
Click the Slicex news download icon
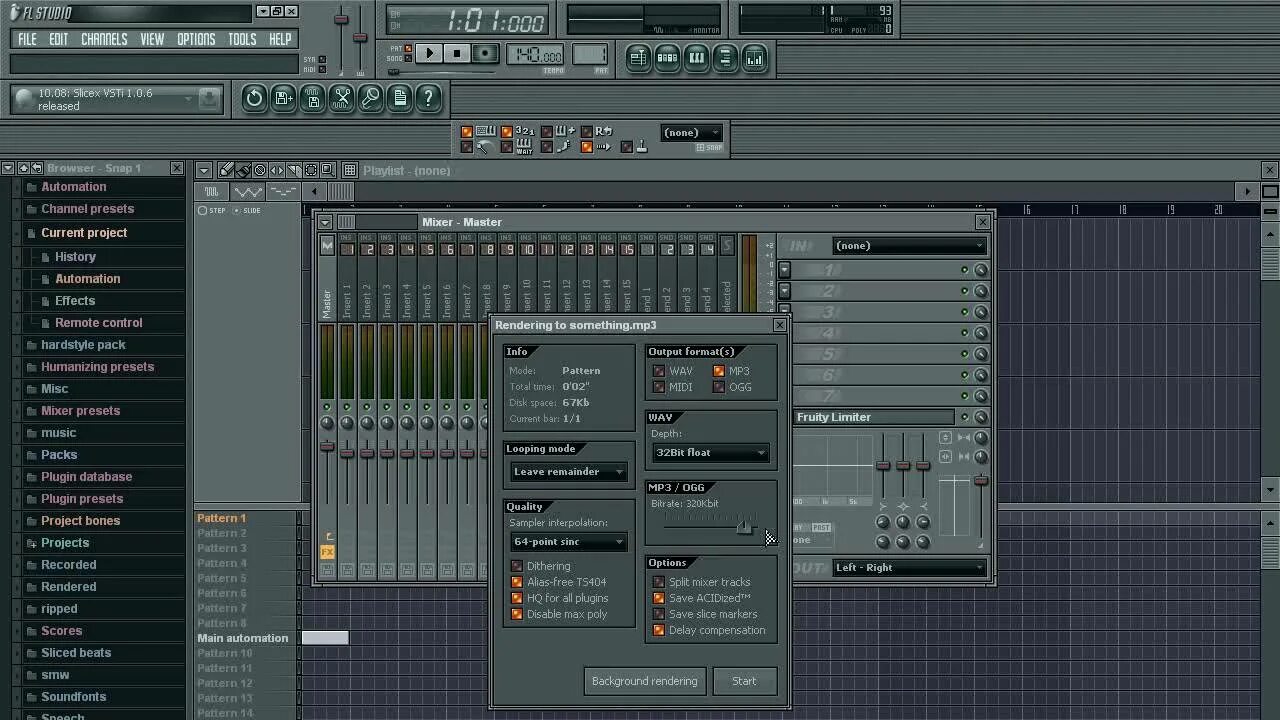[x=208, y=98]
